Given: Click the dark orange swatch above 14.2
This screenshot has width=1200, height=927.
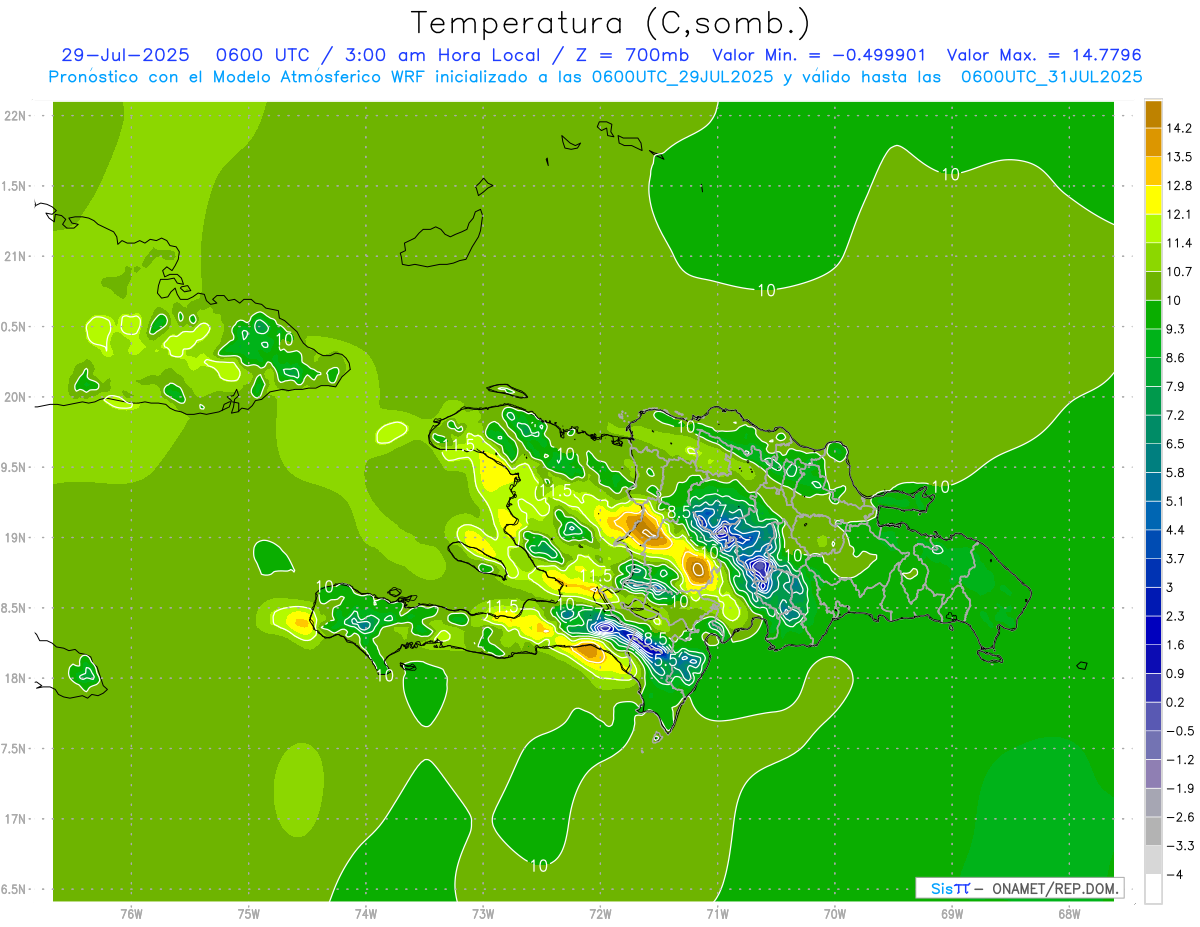Looking at the screenshot, I should pos(1153,114).
